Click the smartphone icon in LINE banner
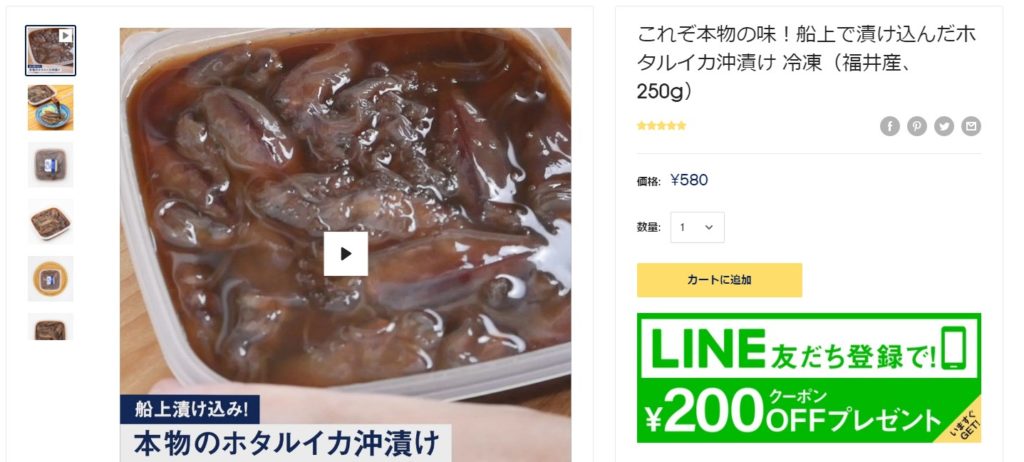1024x462 pixels. point(953,348)
